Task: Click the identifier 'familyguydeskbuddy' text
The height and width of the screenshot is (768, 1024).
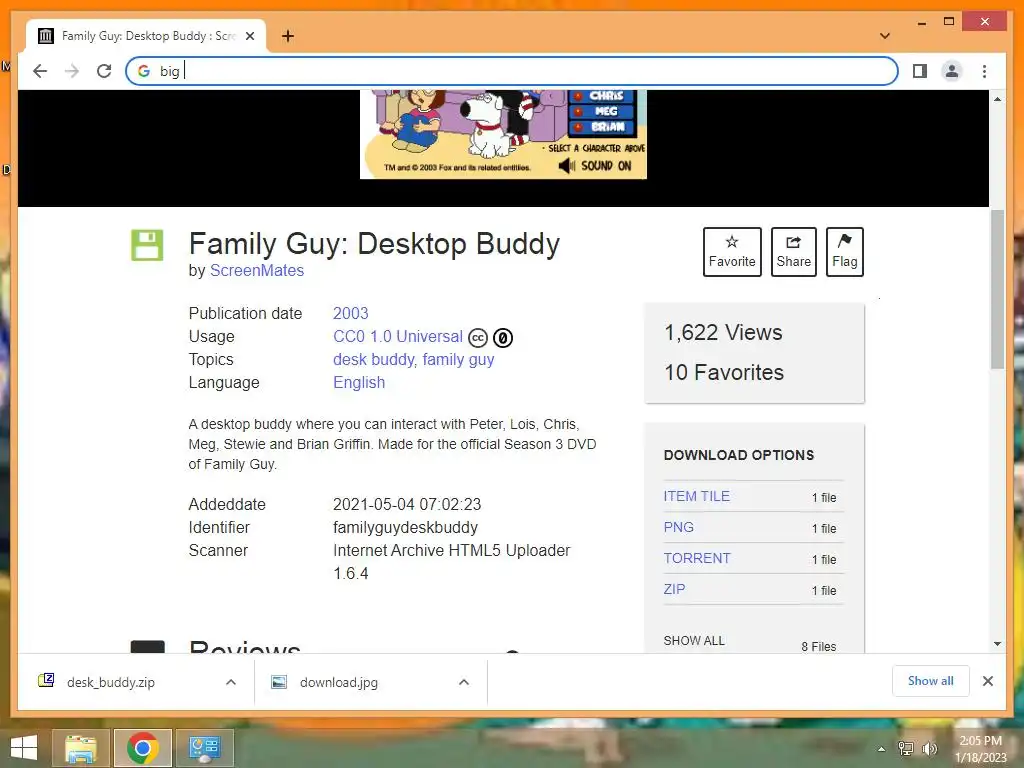Action: click(406, 528)
